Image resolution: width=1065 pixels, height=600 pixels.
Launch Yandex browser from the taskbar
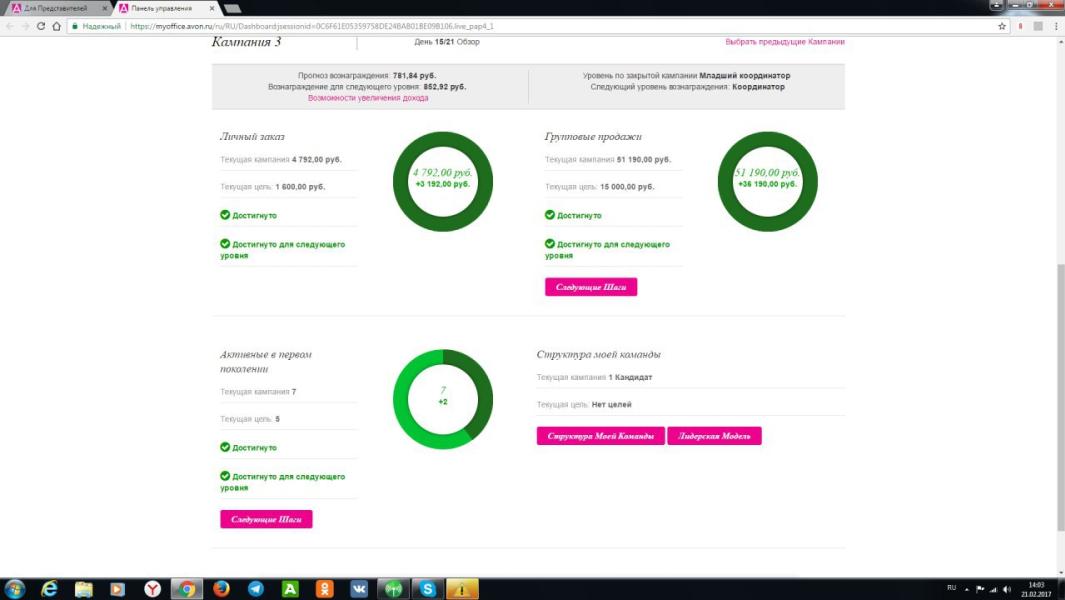click(152, 588)
